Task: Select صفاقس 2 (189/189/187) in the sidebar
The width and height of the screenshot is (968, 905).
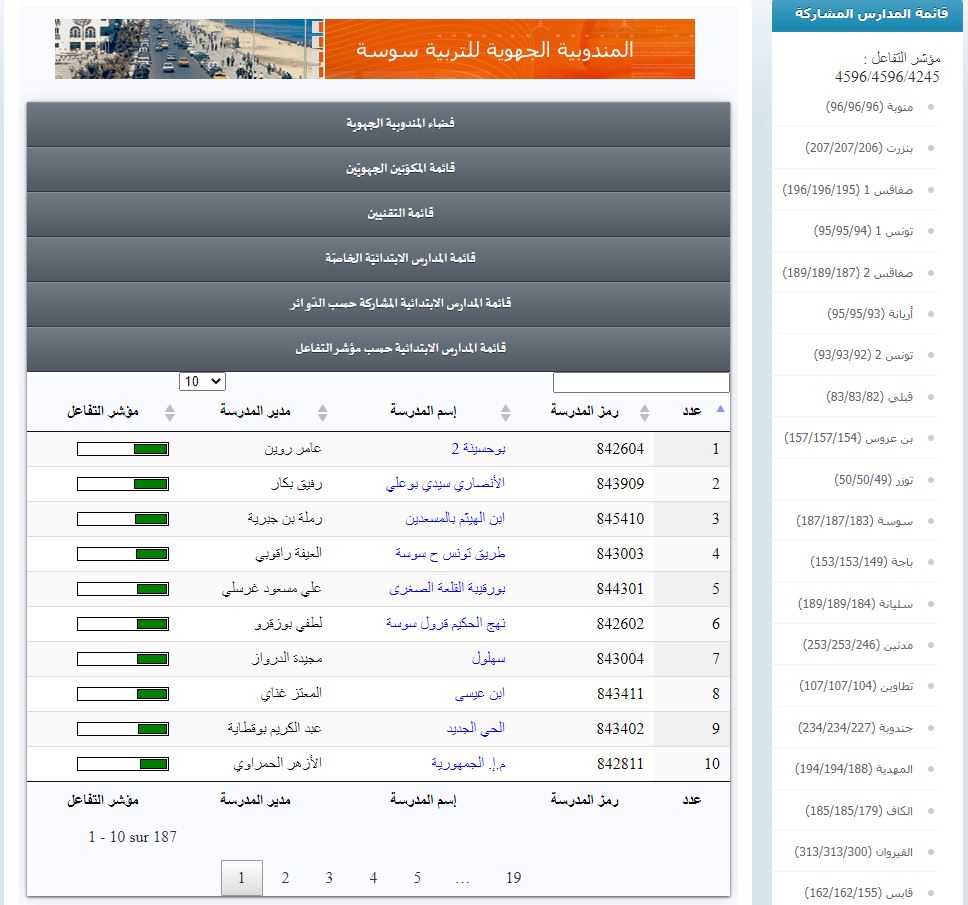Action: point(848,272)
